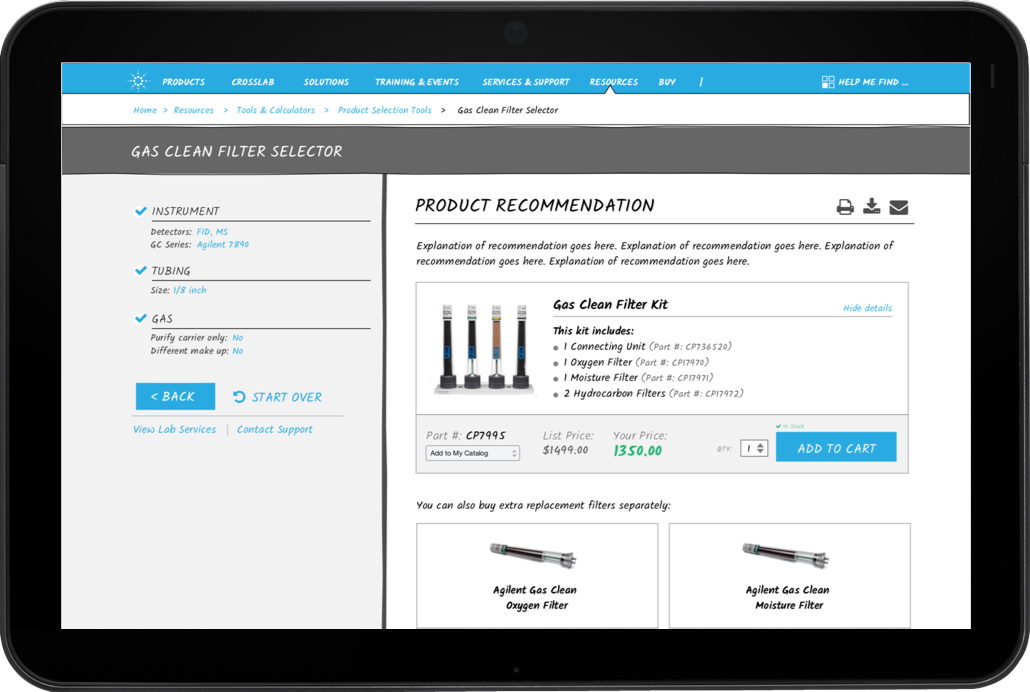Click the In Stock indicator

[790, 427]
